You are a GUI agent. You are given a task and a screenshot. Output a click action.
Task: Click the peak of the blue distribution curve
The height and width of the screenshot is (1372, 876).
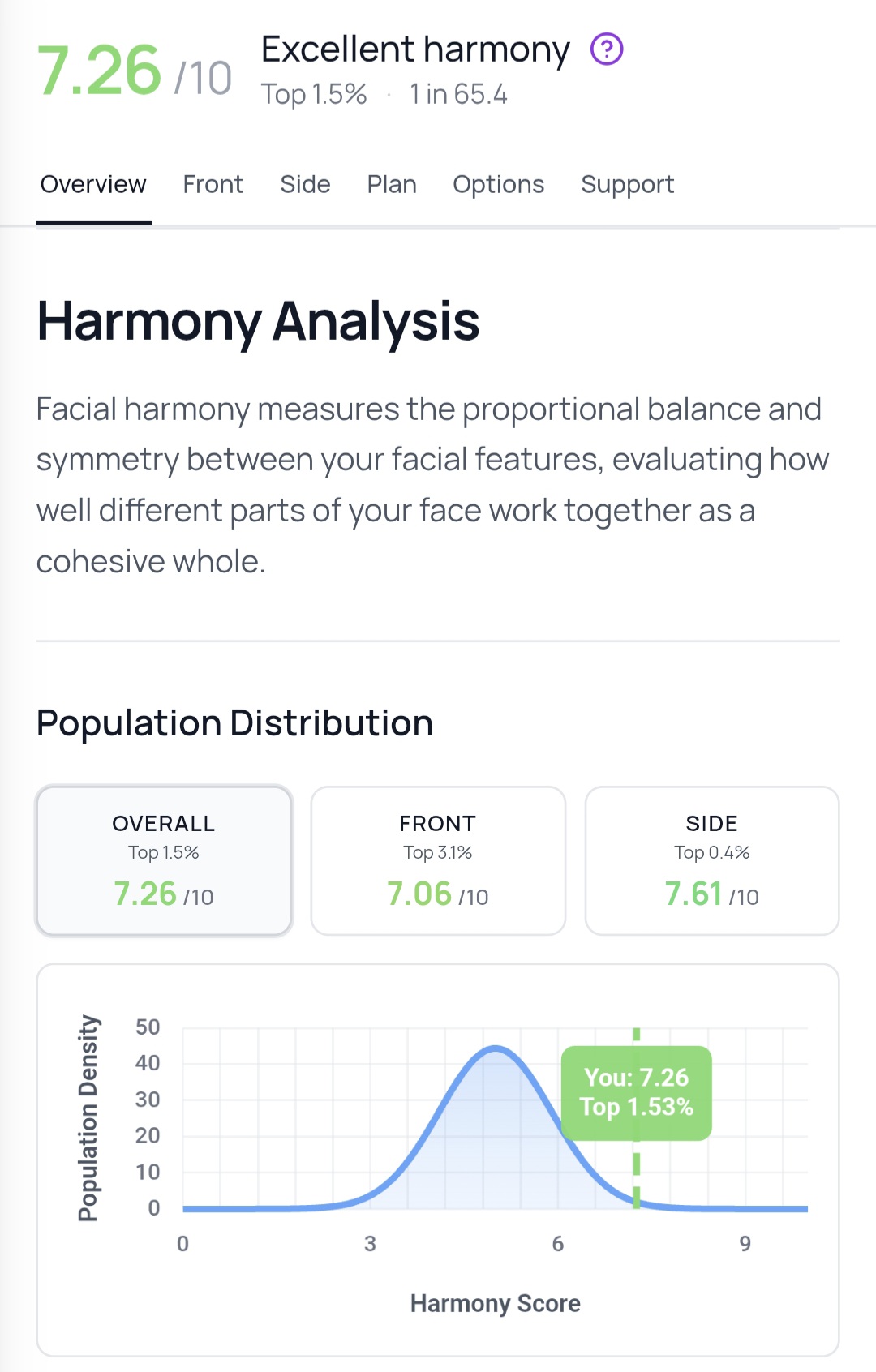coord(495,1049)
